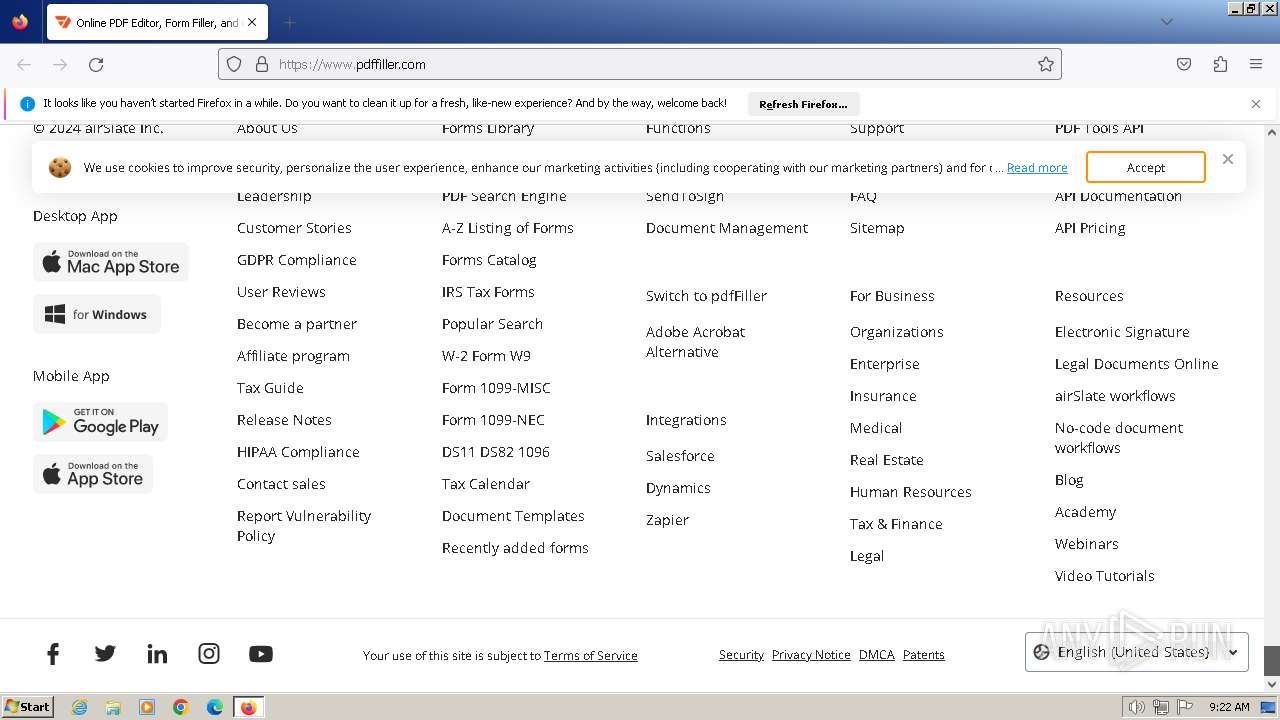Click the for Windows download badge
1280x720 pixels.
(x=97, y=314)
